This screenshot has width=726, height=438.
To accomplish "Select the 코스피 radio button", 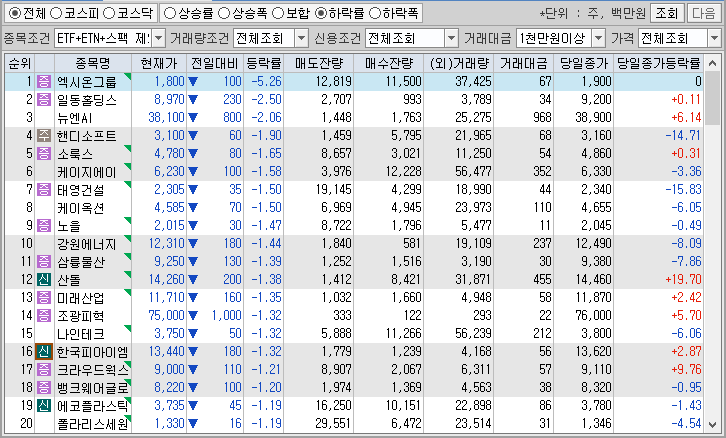I will click(56, 13).
